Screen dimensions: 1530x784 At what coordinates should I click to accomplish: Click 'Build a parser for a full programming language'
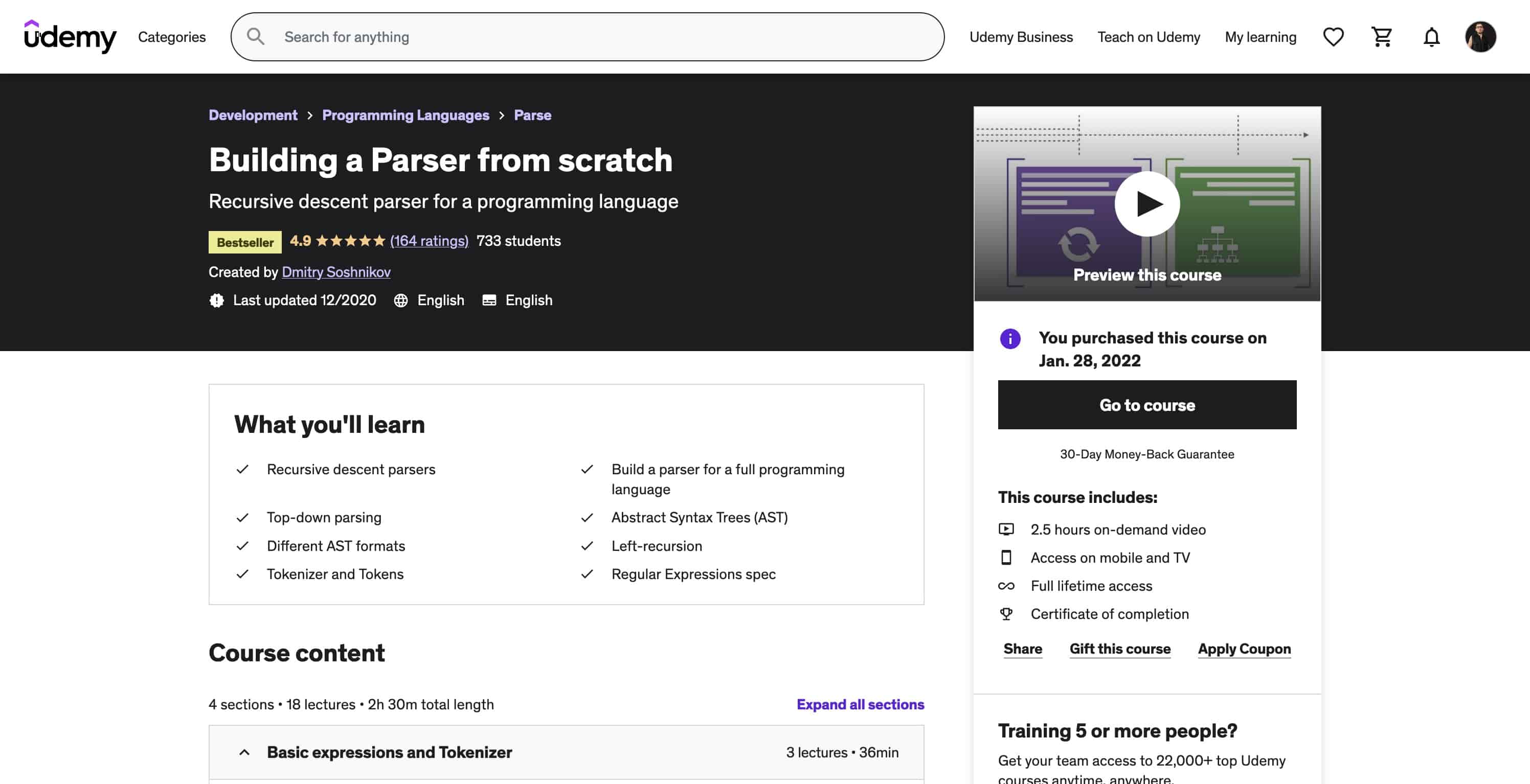click(x=728, y=479)
